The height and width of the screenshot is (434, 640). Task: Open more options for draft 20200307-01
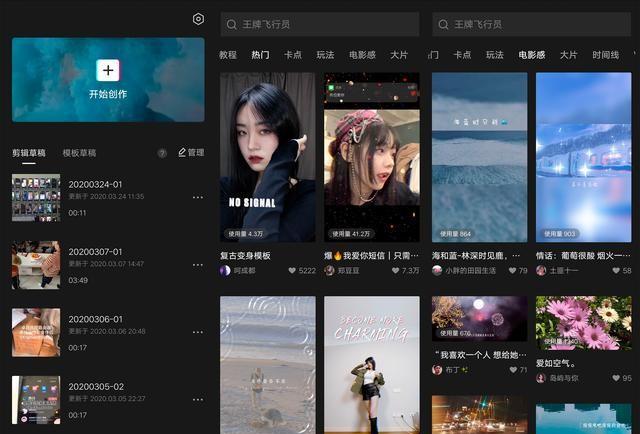197,265
